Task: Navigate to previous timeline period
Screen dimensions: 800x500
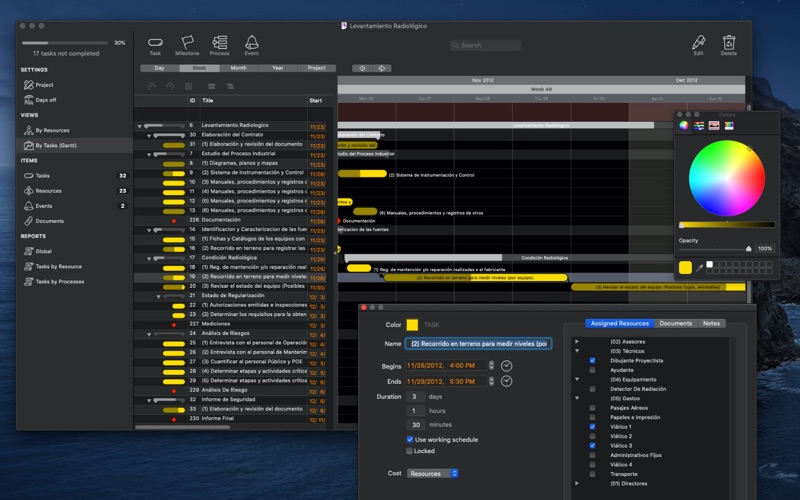Action: tap(362, 68)
